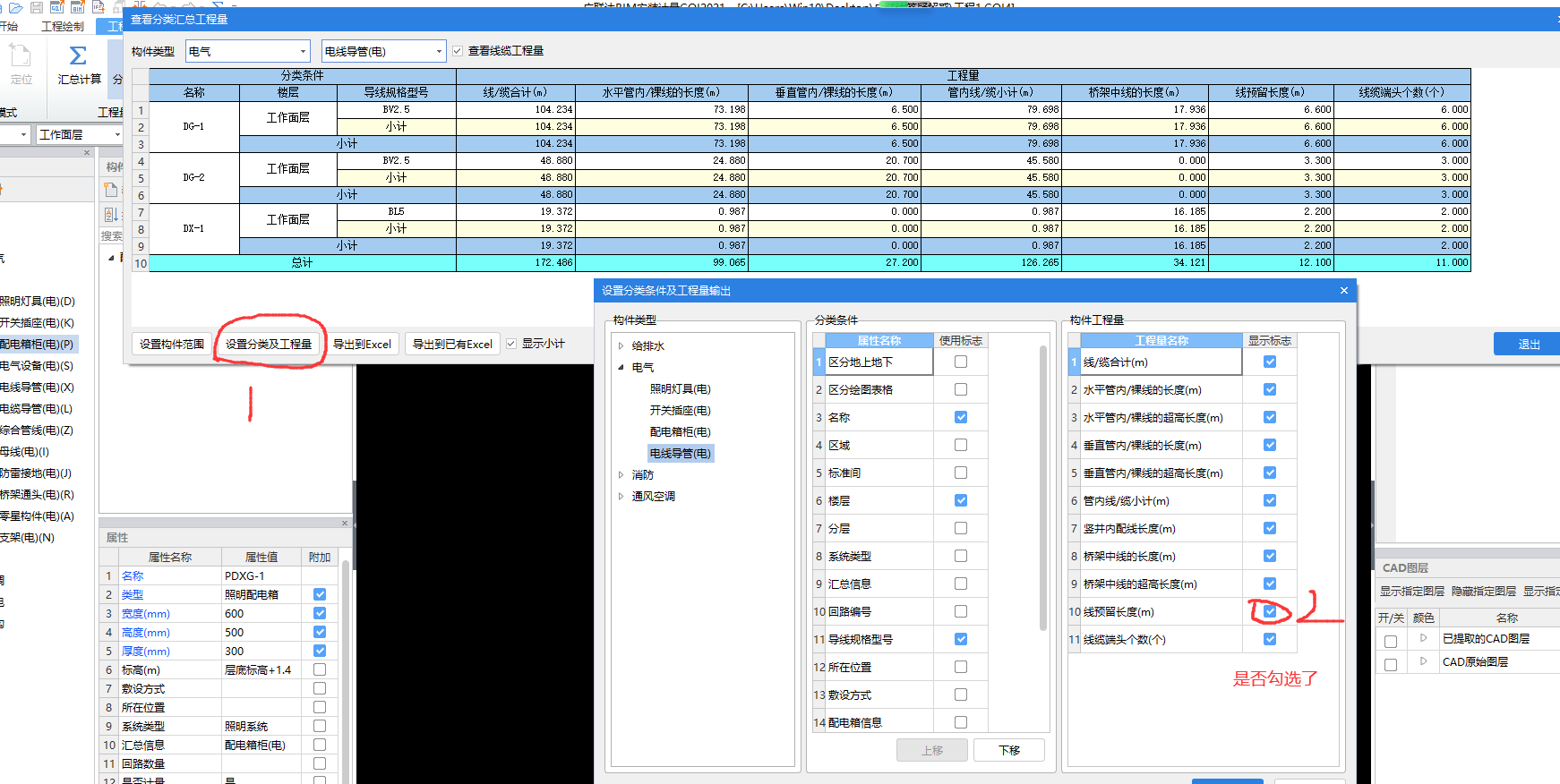Click the Save disk icon in quick toolbar
This screenshot has height=784, width=1560.
(x=37, y=7)
